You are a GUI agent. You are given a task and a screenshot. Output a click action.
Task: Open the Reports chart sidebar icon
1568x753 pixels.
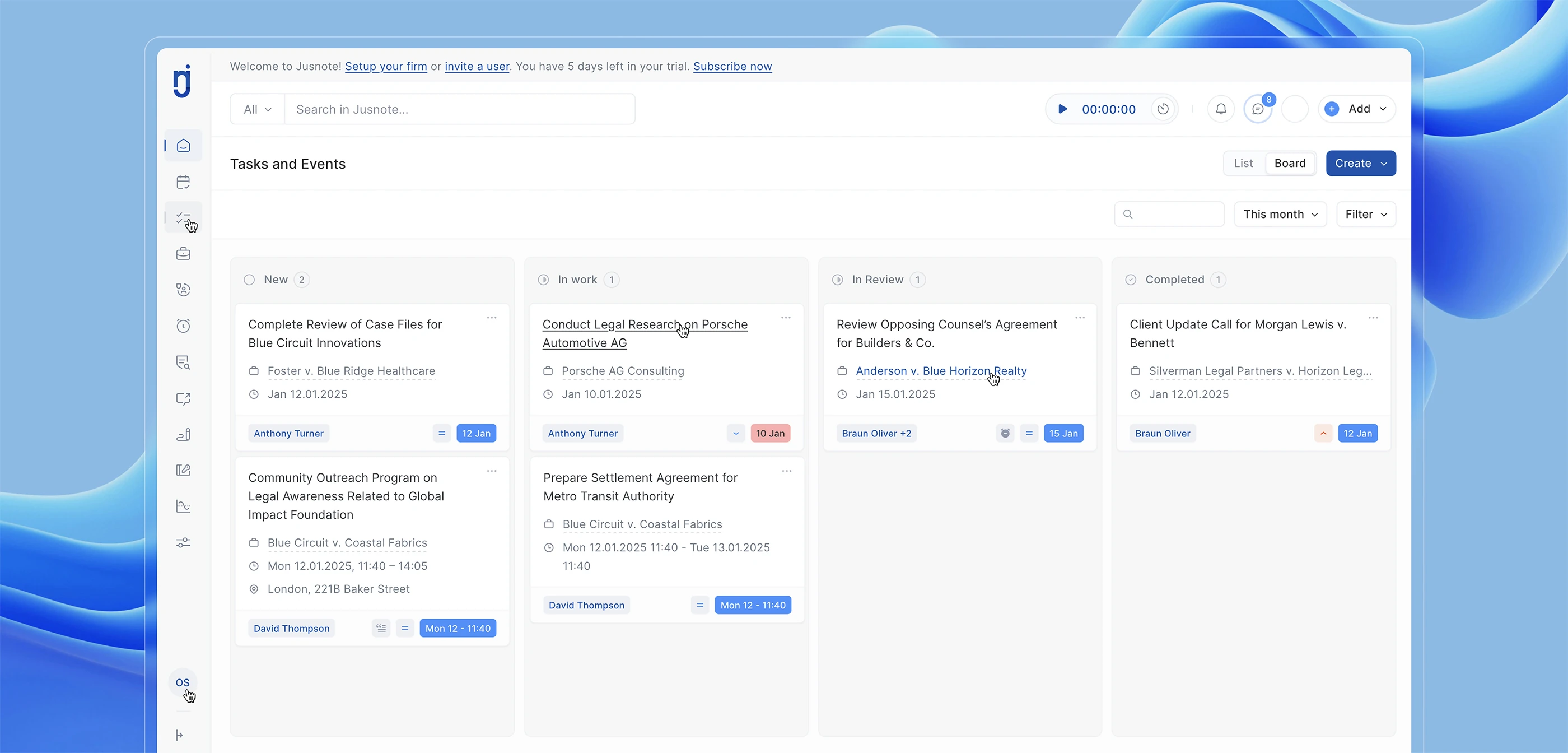click(183, 506)
